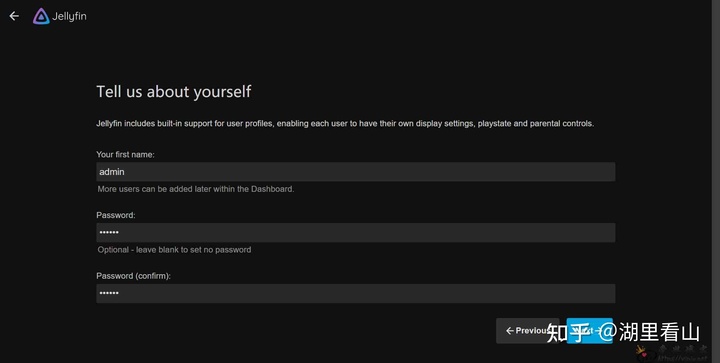Go back using the top-left arrow
The height and width of the screenshot is (363, 720).
pyautogui.click(x=14, y=16)
